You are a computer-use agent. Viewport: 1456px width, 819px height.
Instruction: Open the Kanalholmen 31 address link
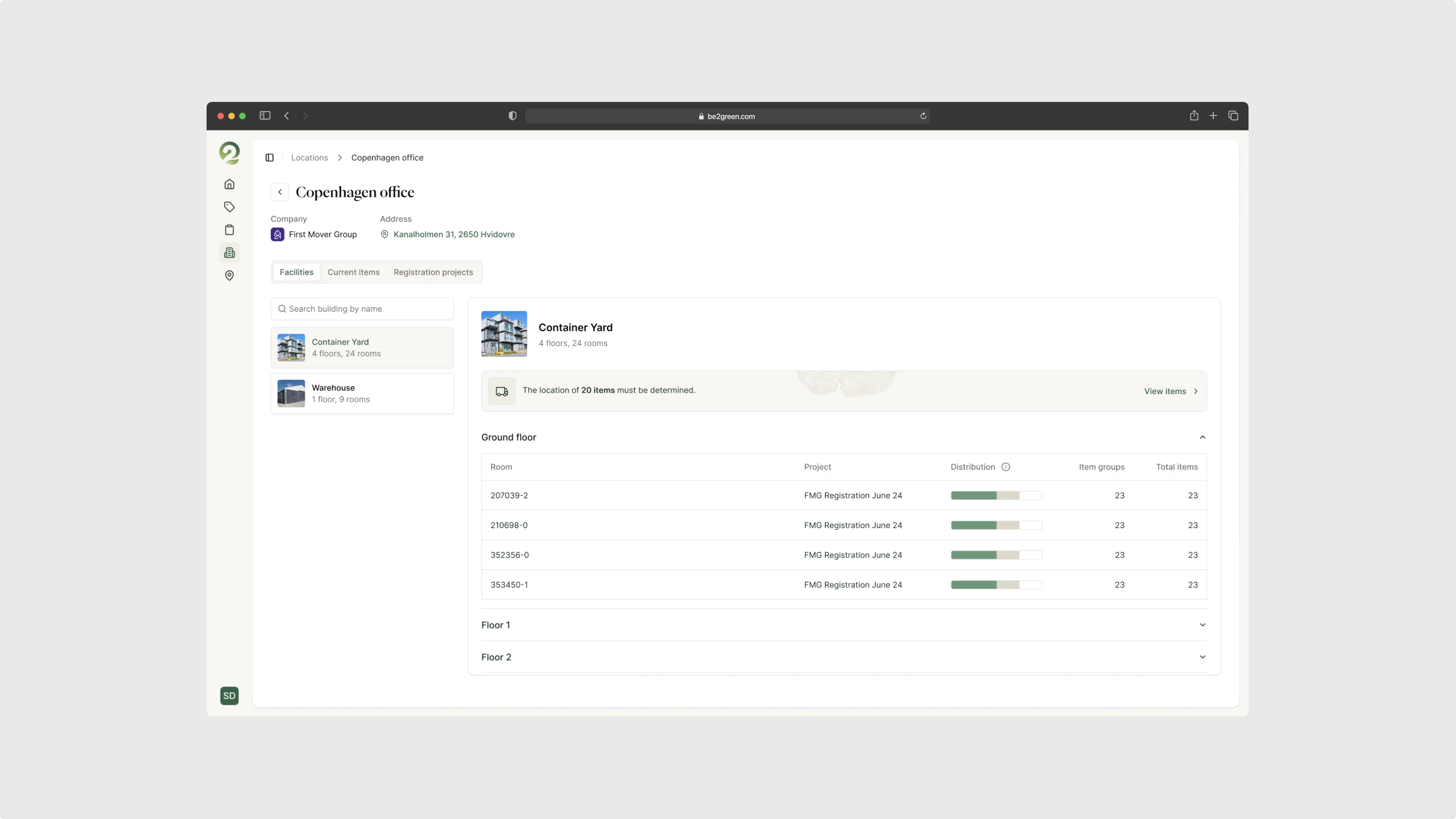point(453,234)
